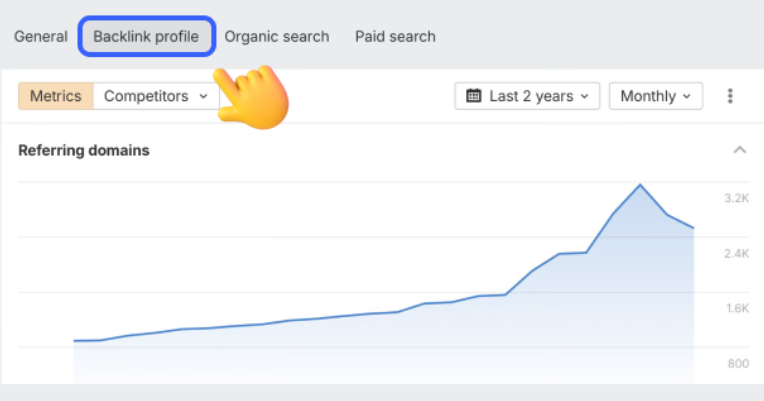Open the Monthly interval dropdown
The height and width of the screenshot is (401, 764).
[x=656, y=96]
